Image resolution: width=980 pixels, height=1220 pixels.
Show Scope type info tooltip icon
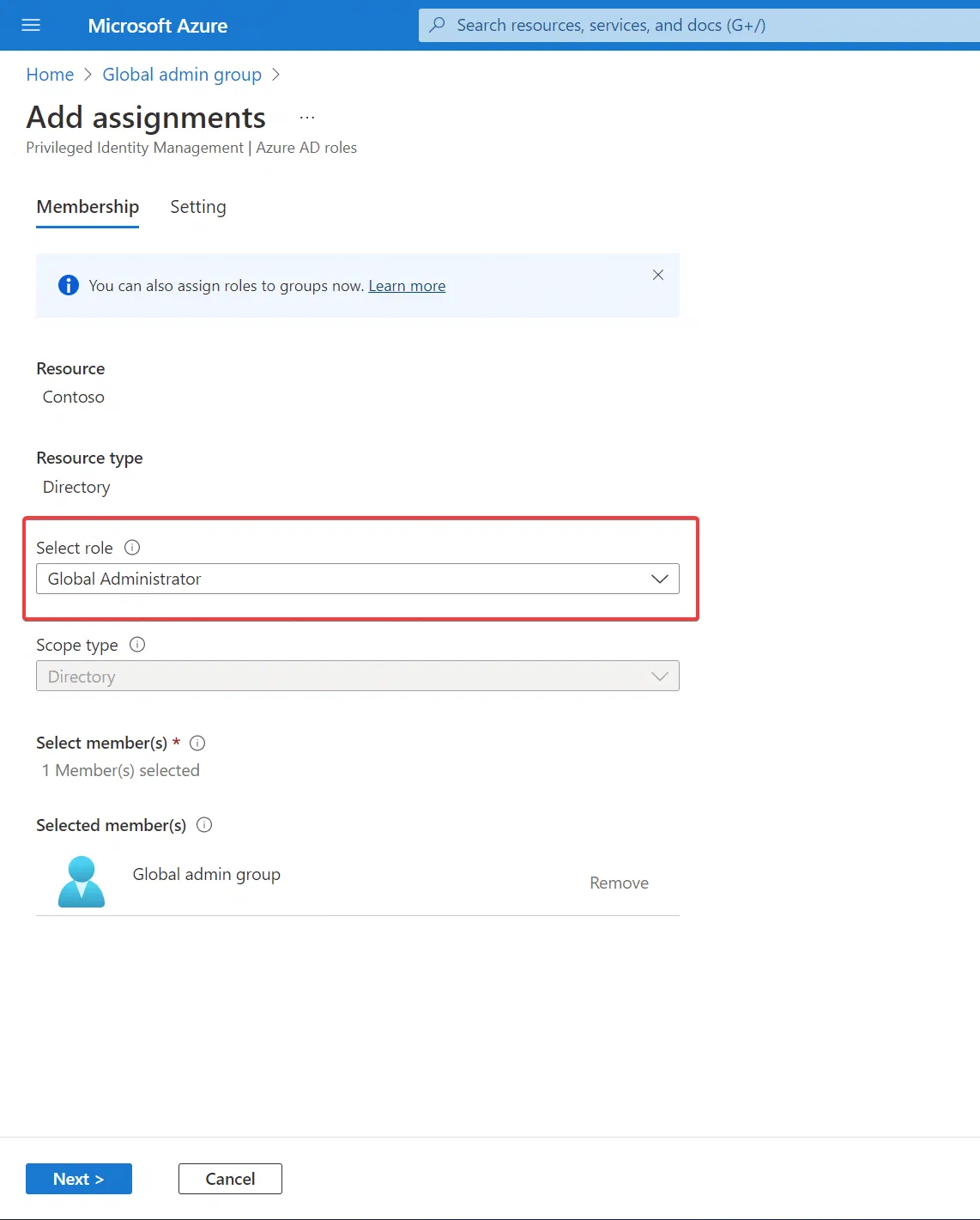(x=137, y=644)
